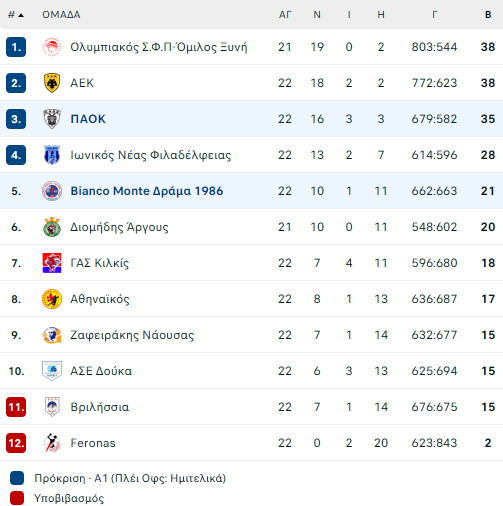Click the Ιωνικός Νέας Φιλαδέλφειας logo

click(x=52, y=155)
